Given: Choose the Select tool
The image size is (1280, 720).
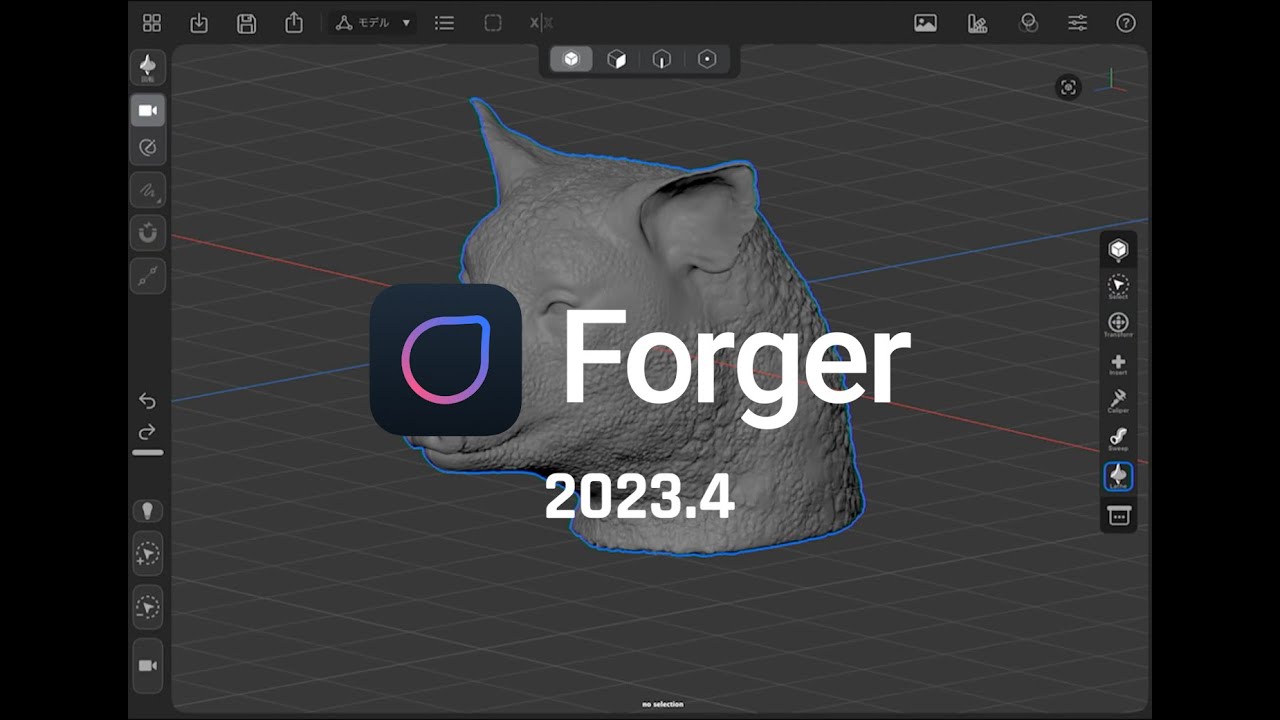Looking at the screenshot, I should pyautogui.click(x=1118, y=287).
